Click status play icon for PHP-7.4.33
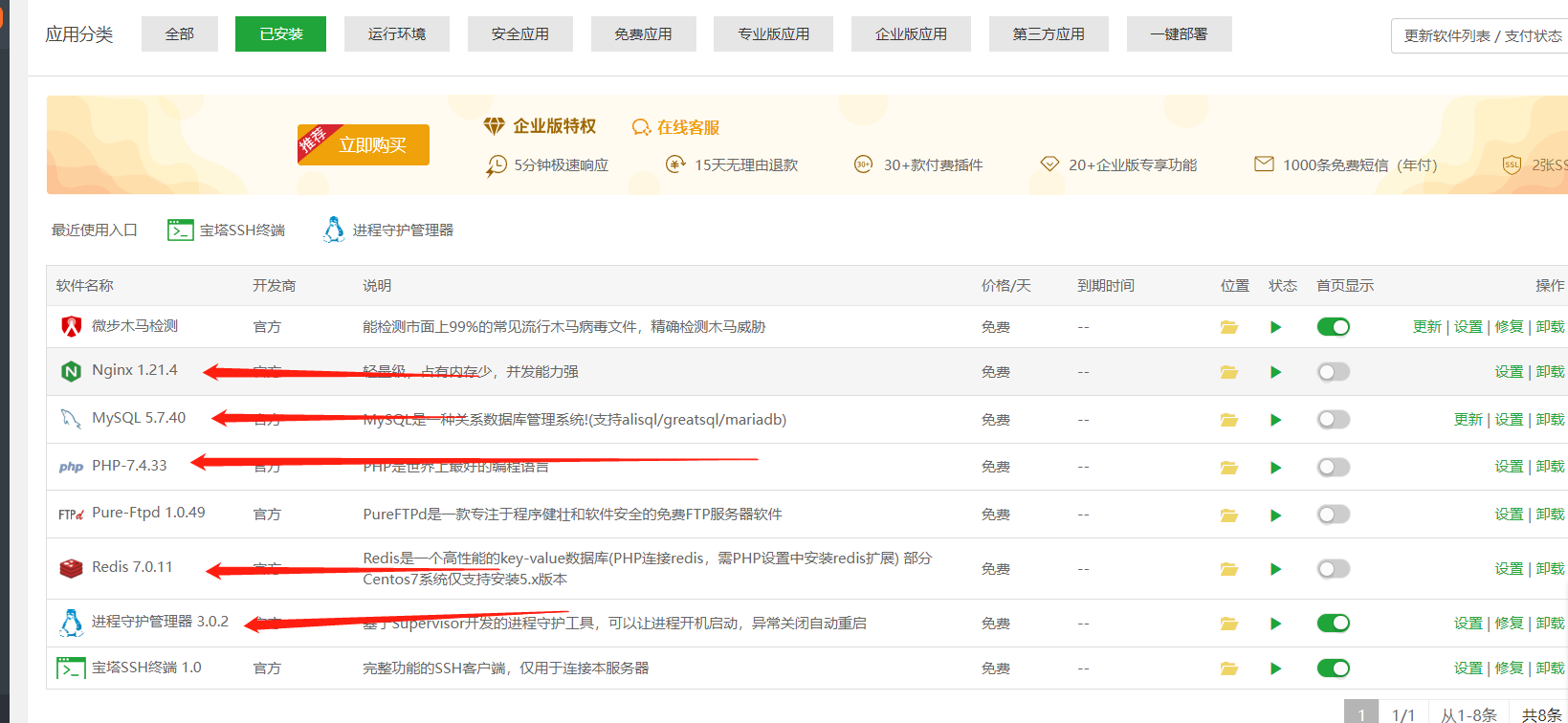This screenshot has width=1568, height=723. 1275,468
